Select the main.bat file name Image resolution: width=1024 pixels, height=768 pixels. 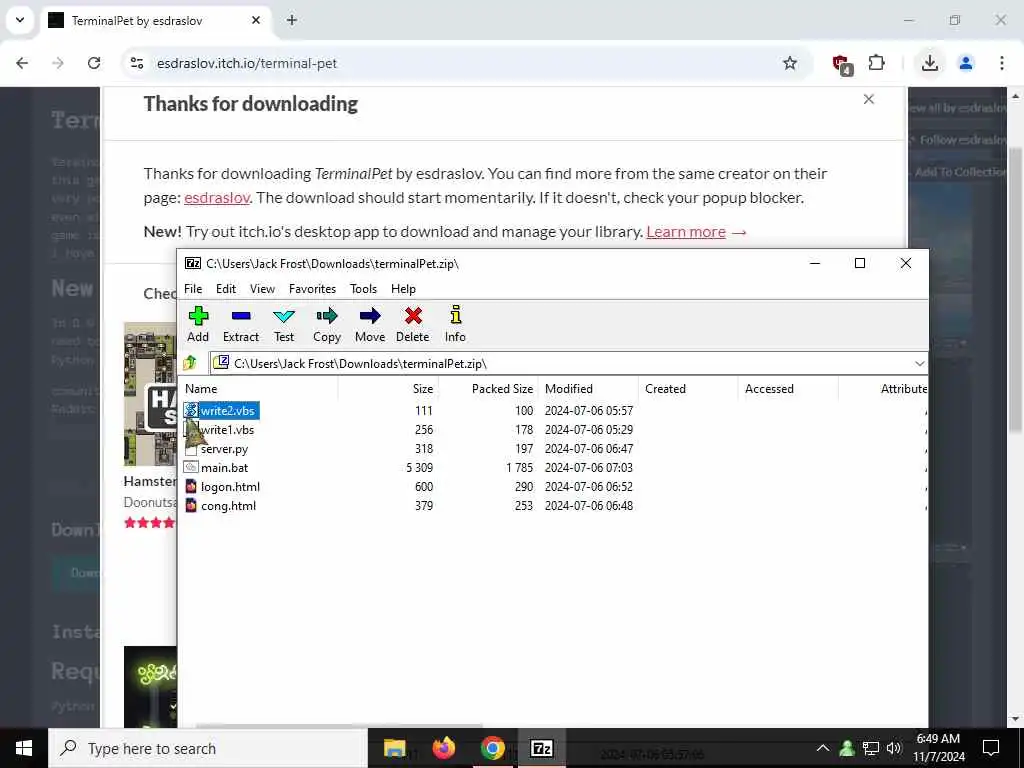225,468
